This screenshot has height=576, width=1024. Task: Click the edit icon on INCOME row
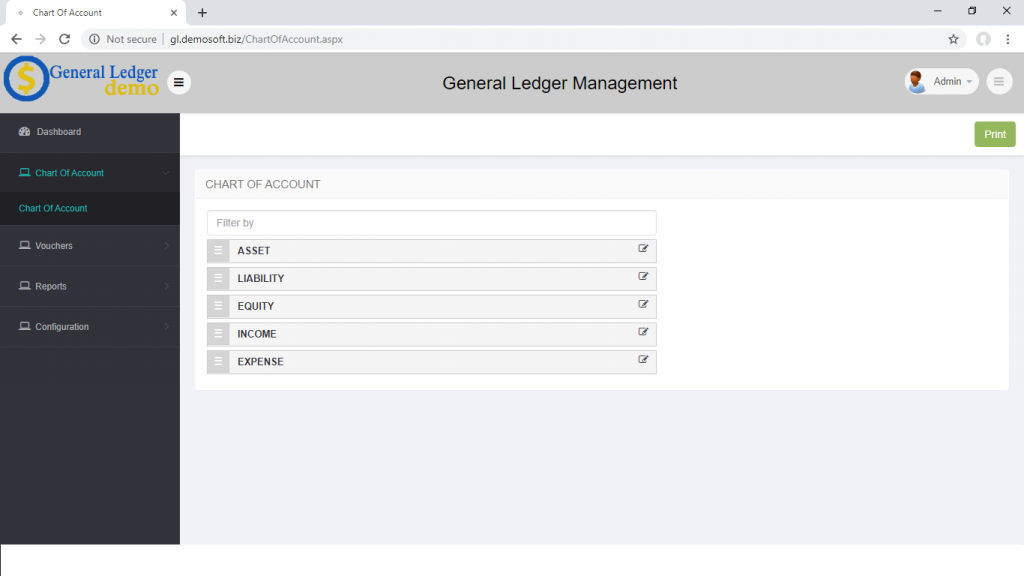(643, 332)
